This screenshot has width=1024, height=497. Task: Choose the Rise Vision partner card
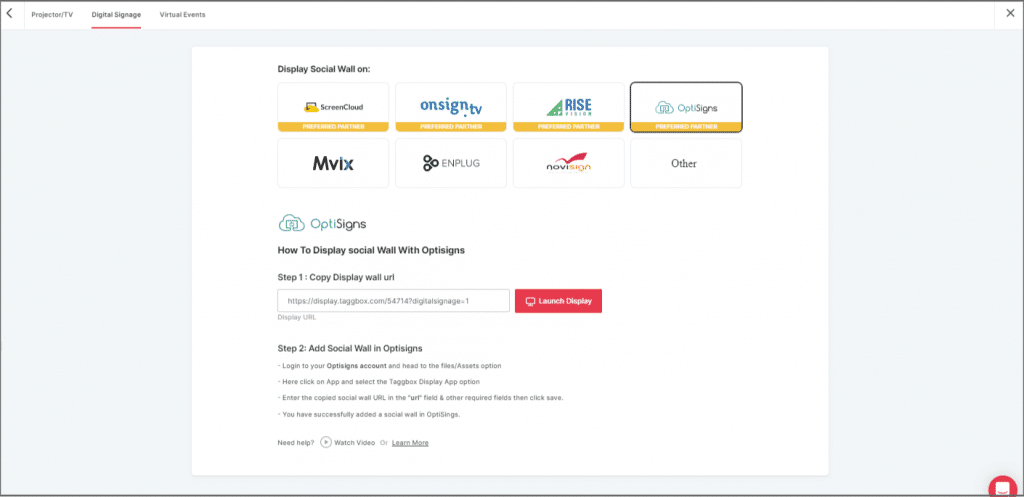[568, 107]
